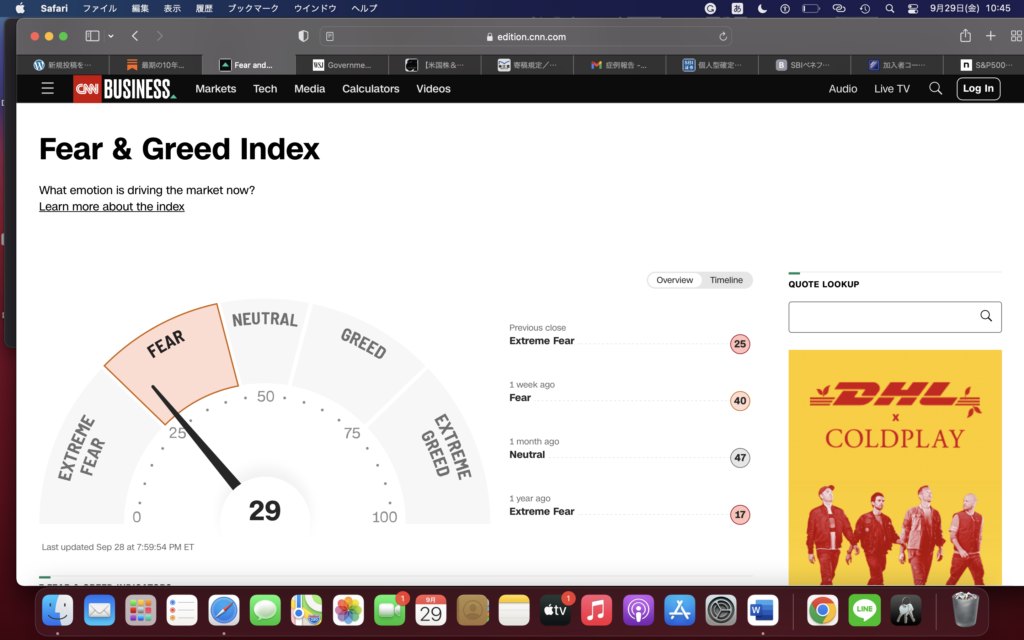The height and width of the screenshot is (640, 1024).
Task: Open the Markets navigation menu
Action: pos(215,89)
